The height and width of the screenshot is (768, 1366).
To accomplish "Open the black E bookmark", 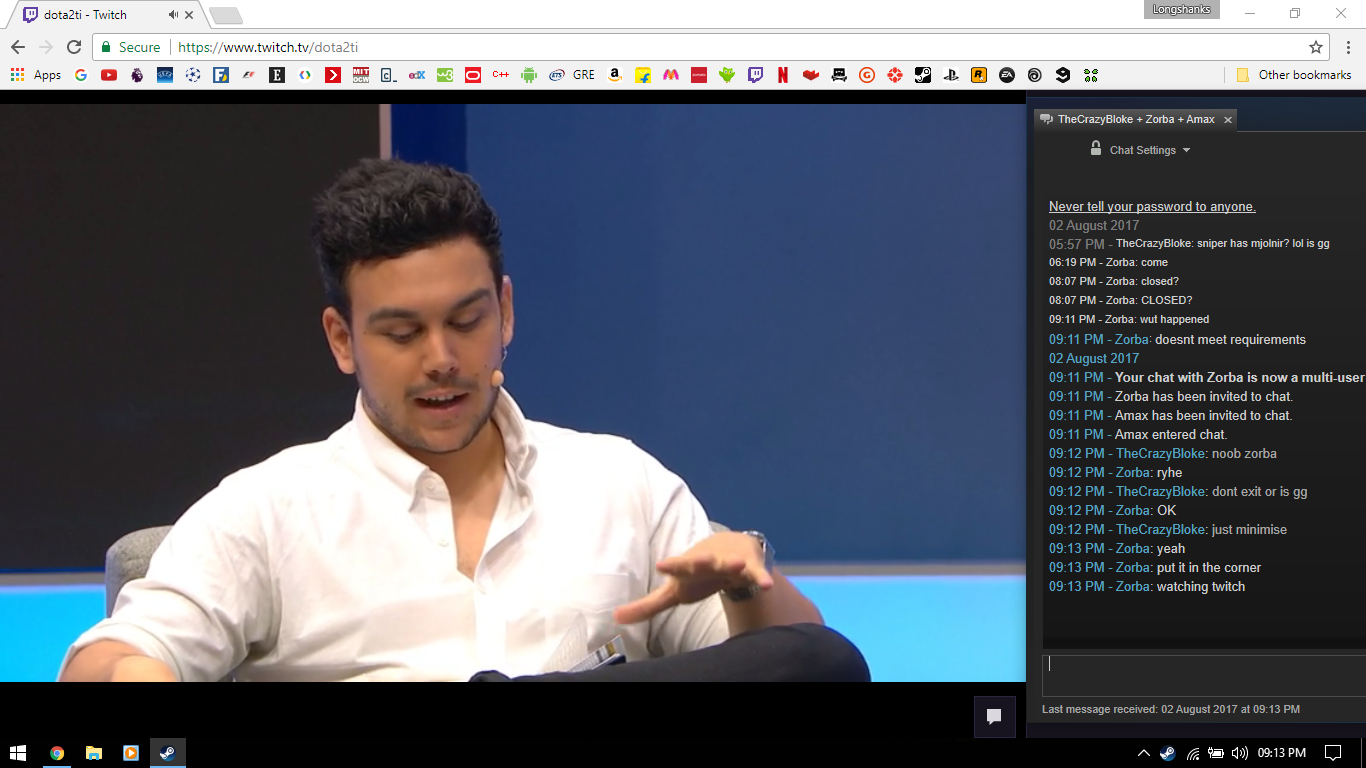I will click(x=277, y=75).
